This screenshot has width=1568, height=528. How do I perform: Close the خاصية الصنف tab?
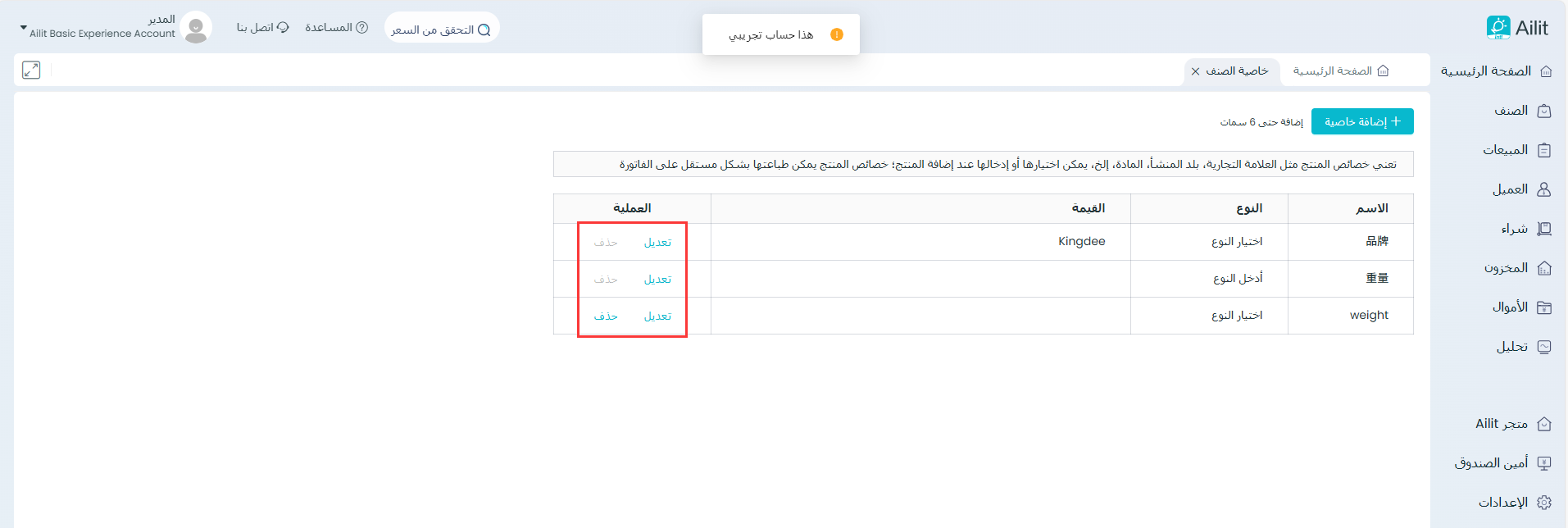(1196, 71)
